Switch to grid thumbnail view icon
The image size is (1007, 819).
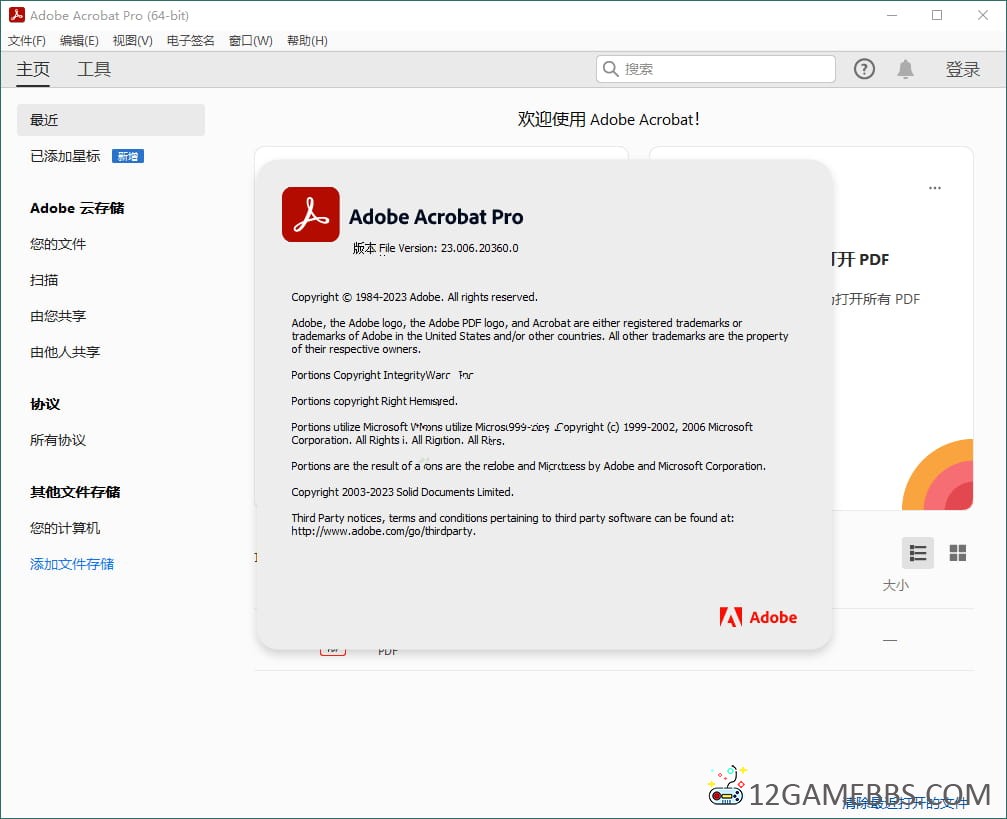click(958, 553)
